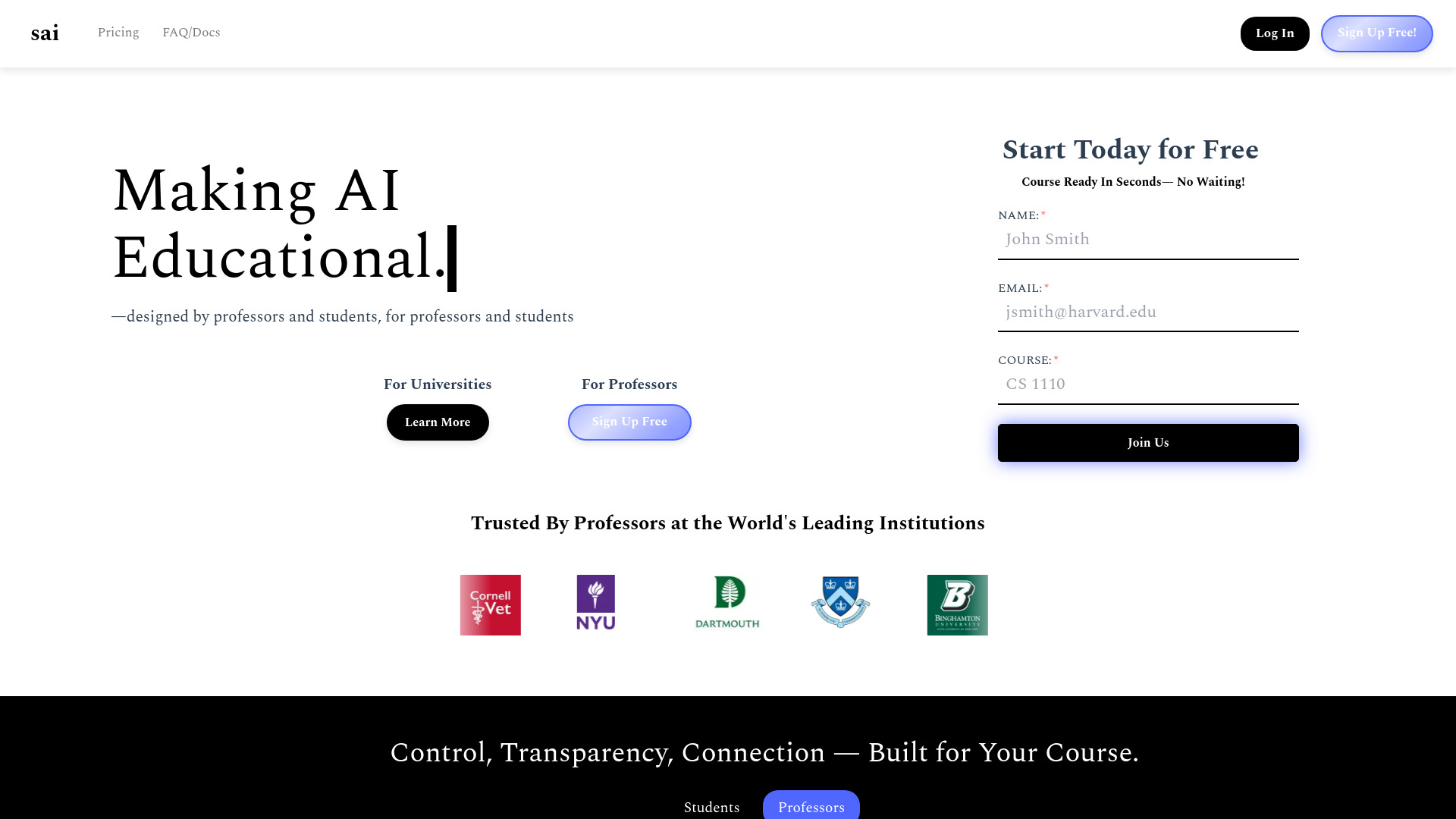1456x819 pixels.
Task: Click the SAI logo icon top left
Action: click(x=45, y=33)
